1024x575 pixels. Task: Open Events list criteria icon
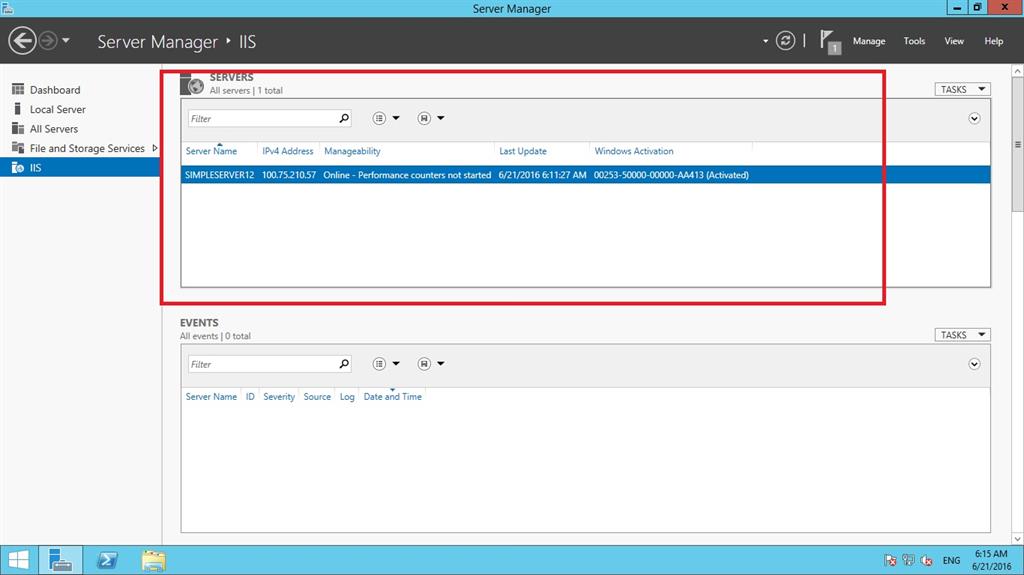point(379,364)
